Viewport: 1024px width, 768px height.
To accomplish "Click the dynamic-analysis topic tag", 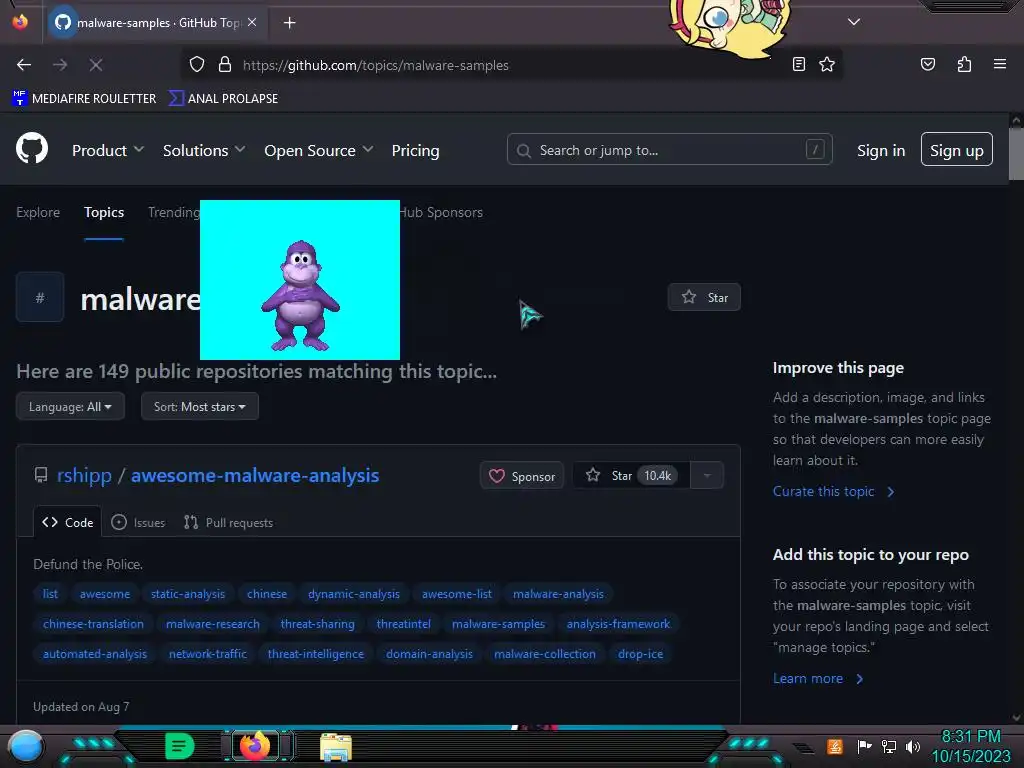I will [354, 594].
